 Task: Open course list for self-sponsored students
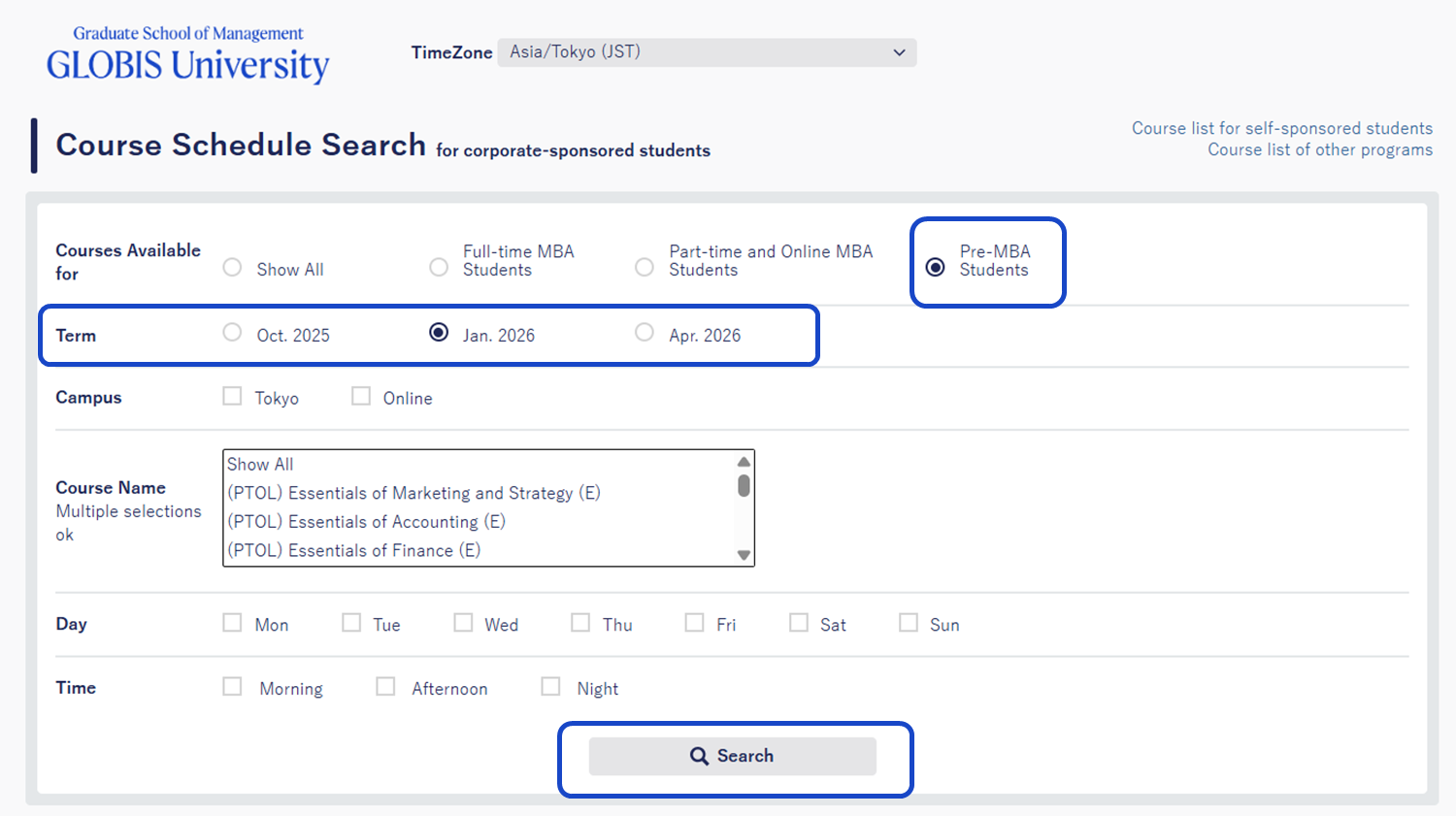tap(1281, 128)
